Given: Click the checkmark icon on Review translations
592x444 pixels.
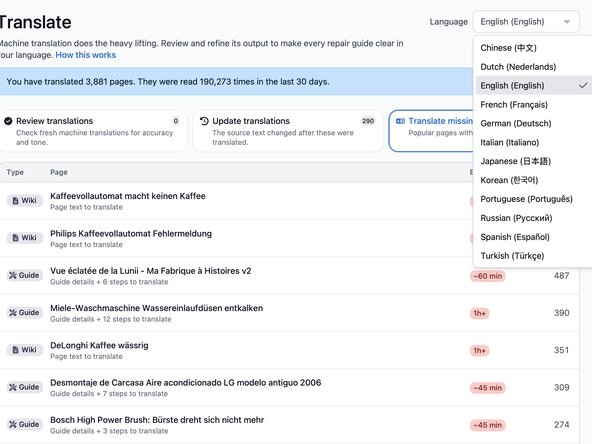Looking at the screenshot, I should (x=8, y=121).
